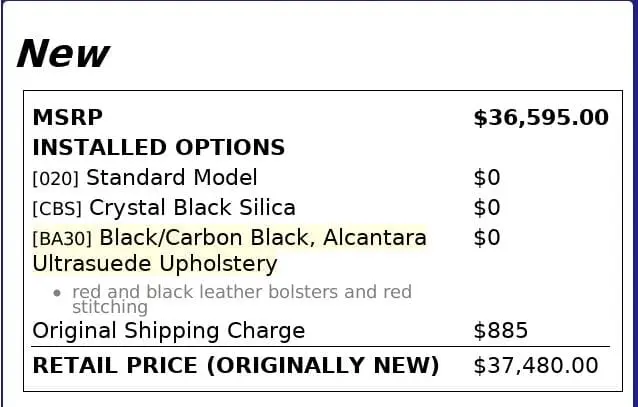Click the INSTALLED OPTIONS heading
638x407 pixels.
[159, 147]
